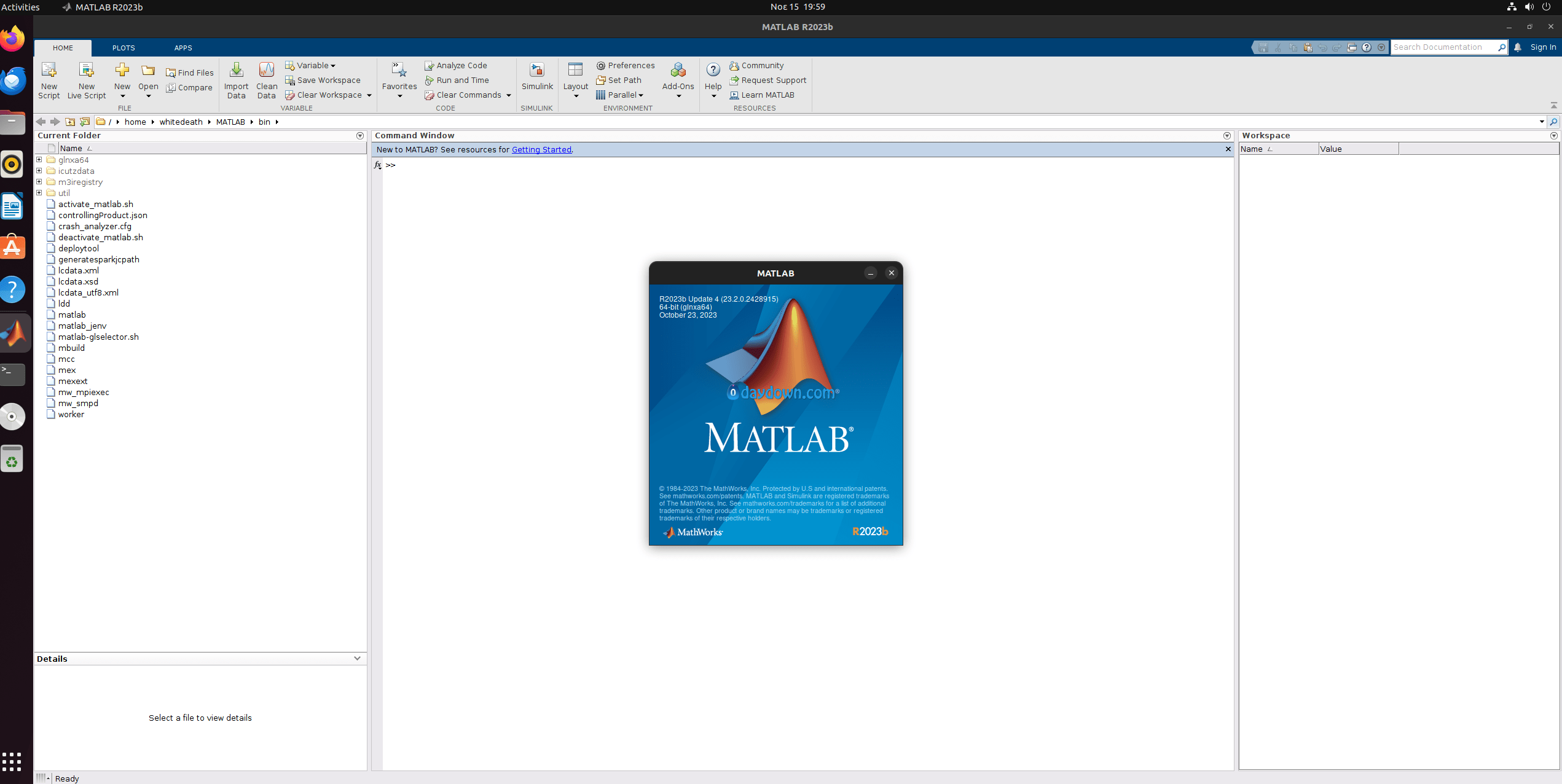Click the search icon at address bar end

[x=1553, y=122]
